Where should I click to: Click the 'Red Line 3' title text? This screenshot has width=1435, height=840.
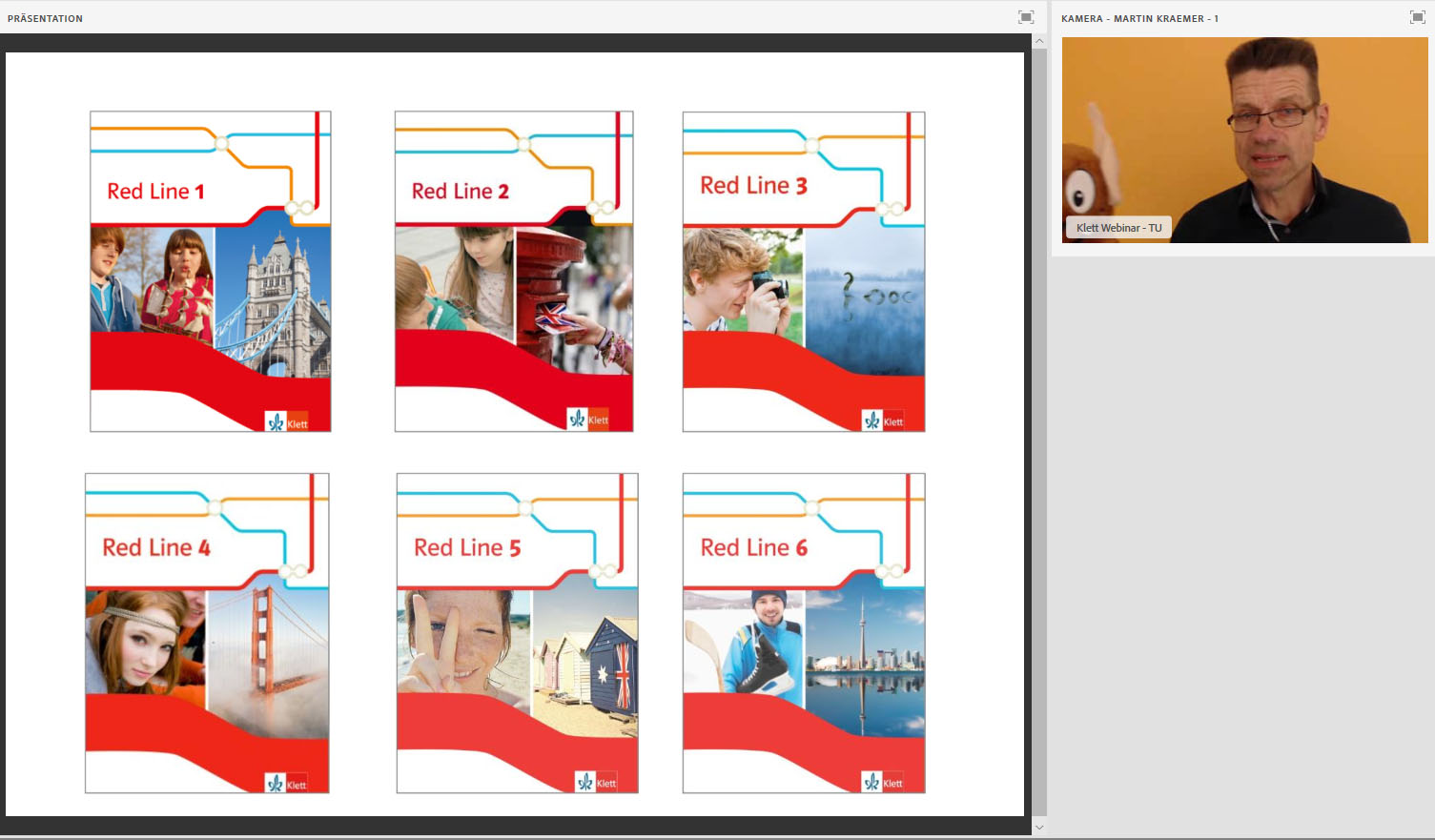753,185
